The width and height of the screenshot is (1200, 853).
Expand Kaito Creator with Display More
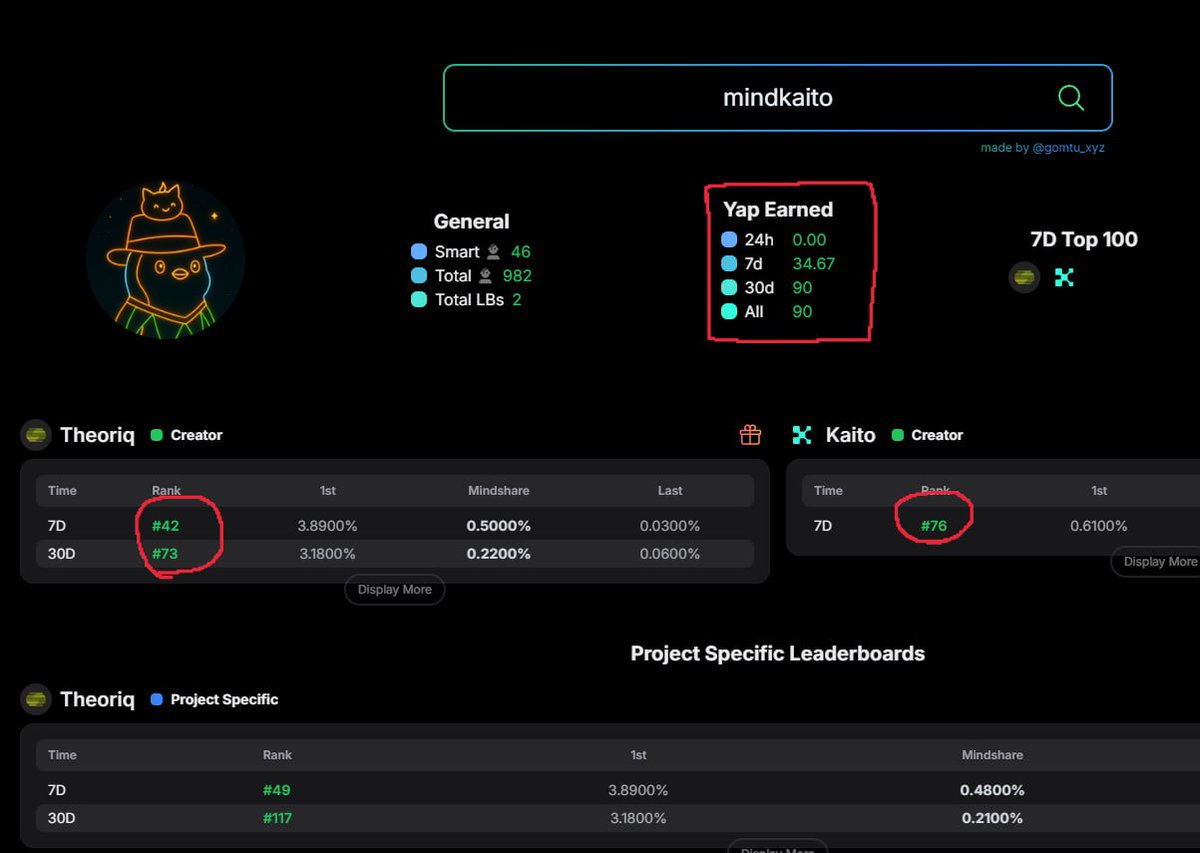tap(1158, 561)
